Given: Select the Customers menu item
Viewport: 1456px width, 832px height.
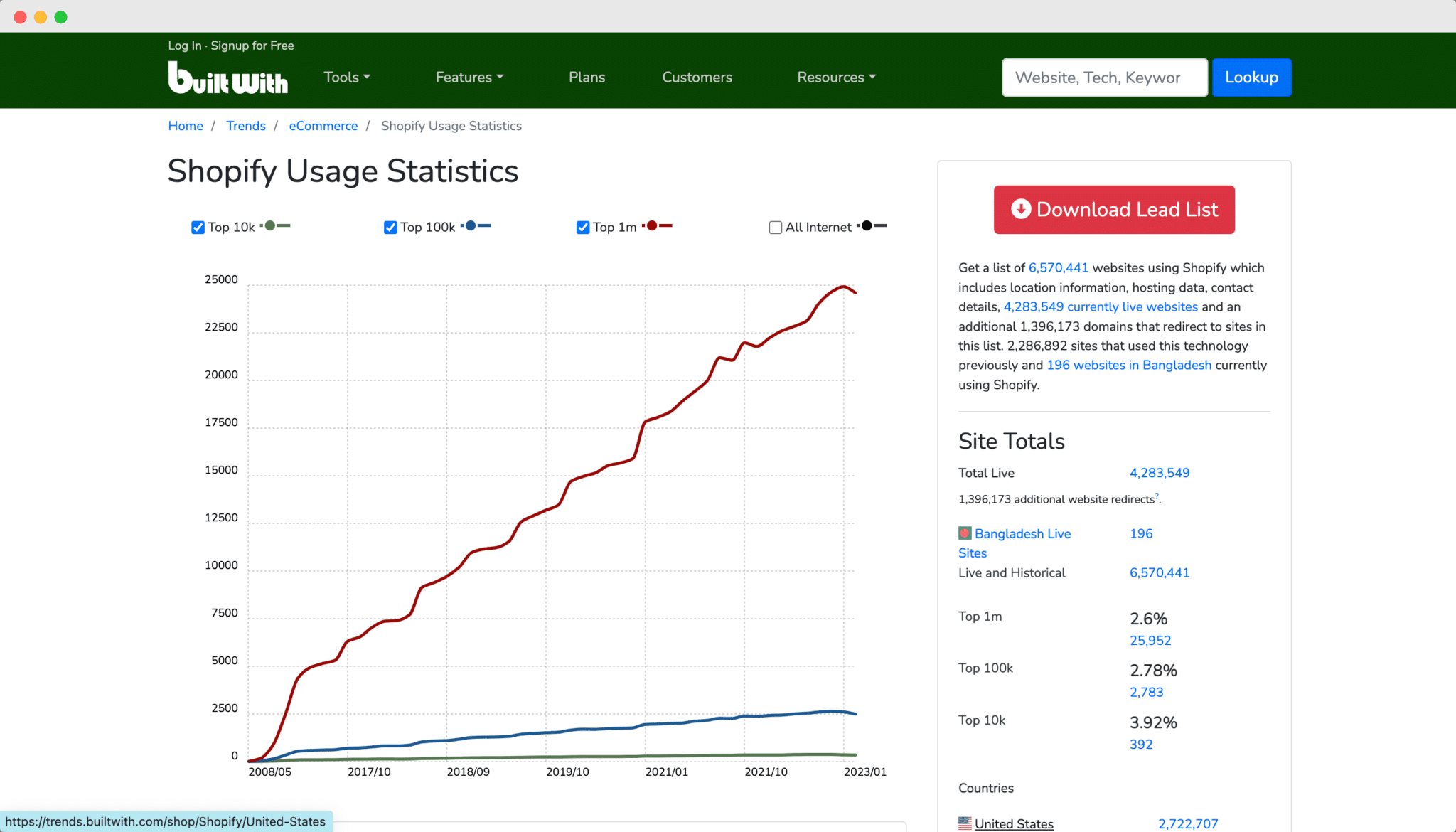Looking at the screenshot, I should 697,77.
